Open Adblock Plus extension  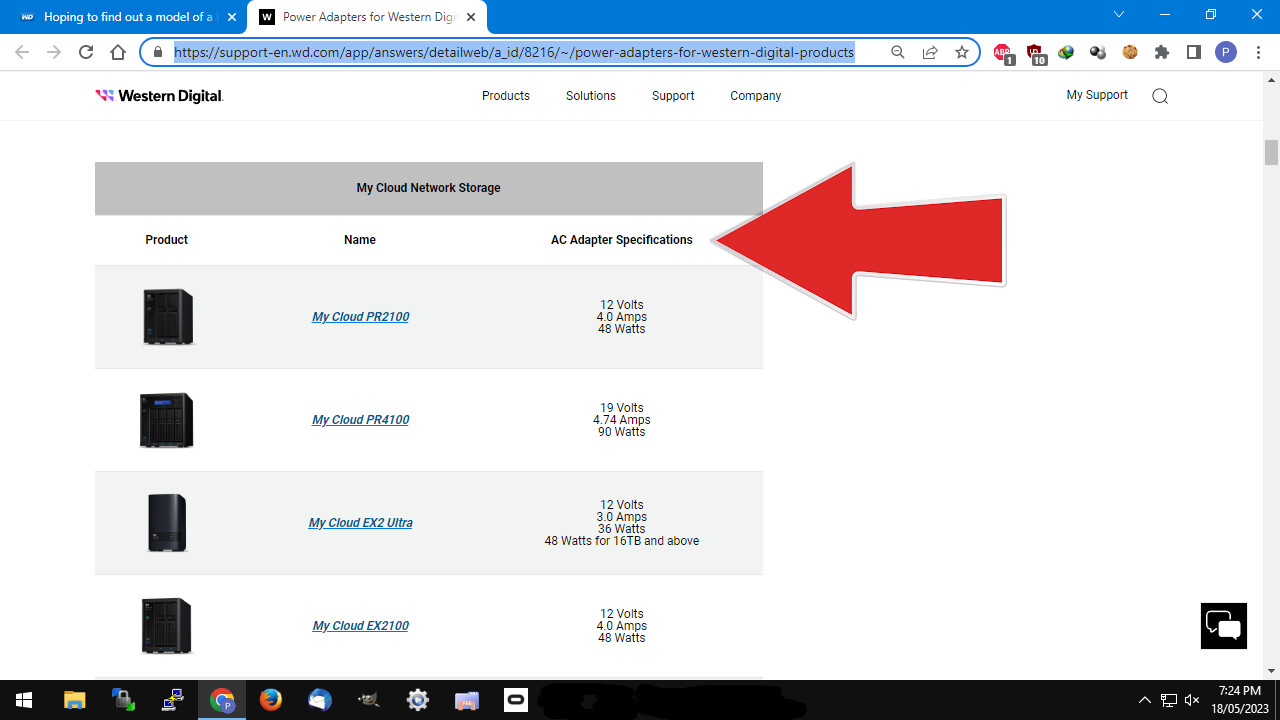1004,53
